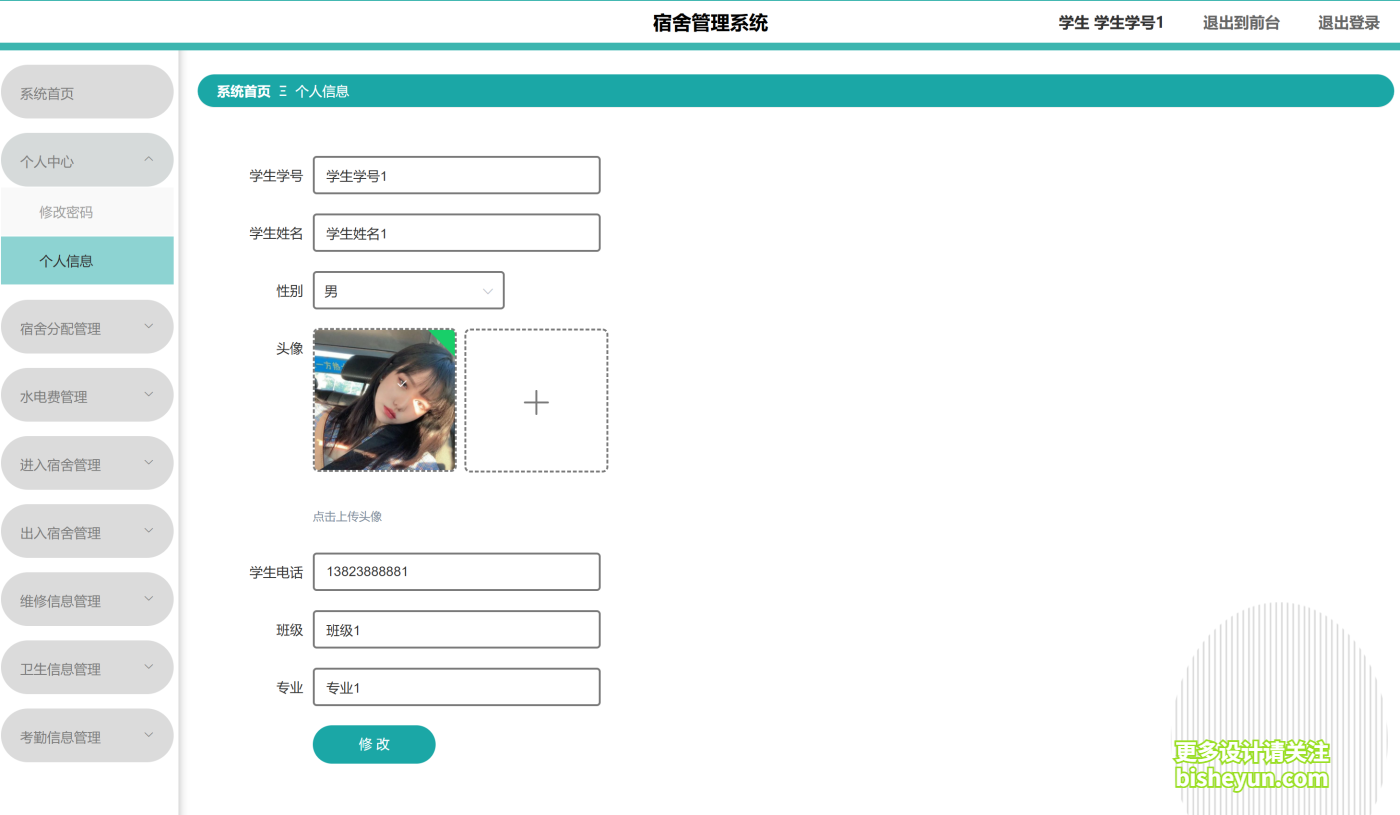Click 系统首页 in the breadcrumb bar

tap(241, 90)
